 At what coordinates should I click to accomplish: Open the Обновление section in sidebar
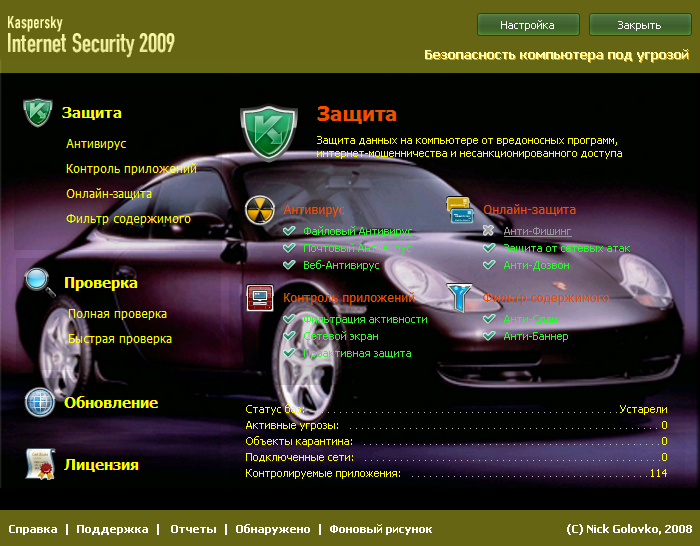pyautogui.click(x=111, y=403)
